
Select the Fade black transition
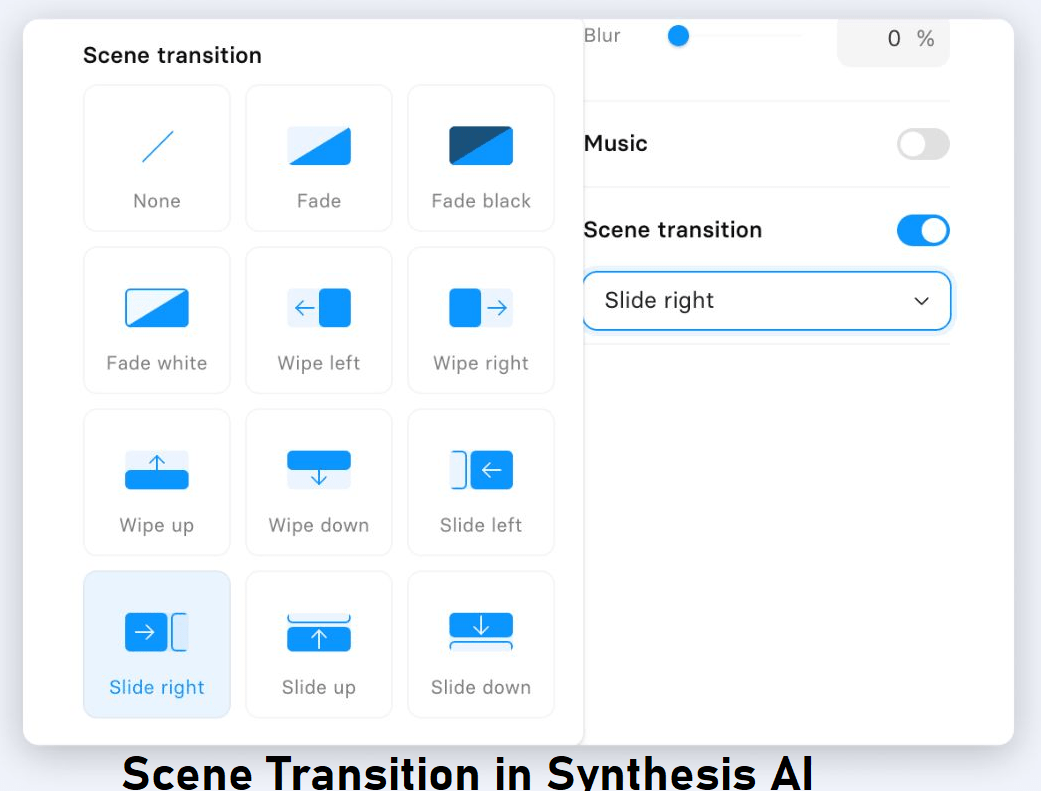480,158
